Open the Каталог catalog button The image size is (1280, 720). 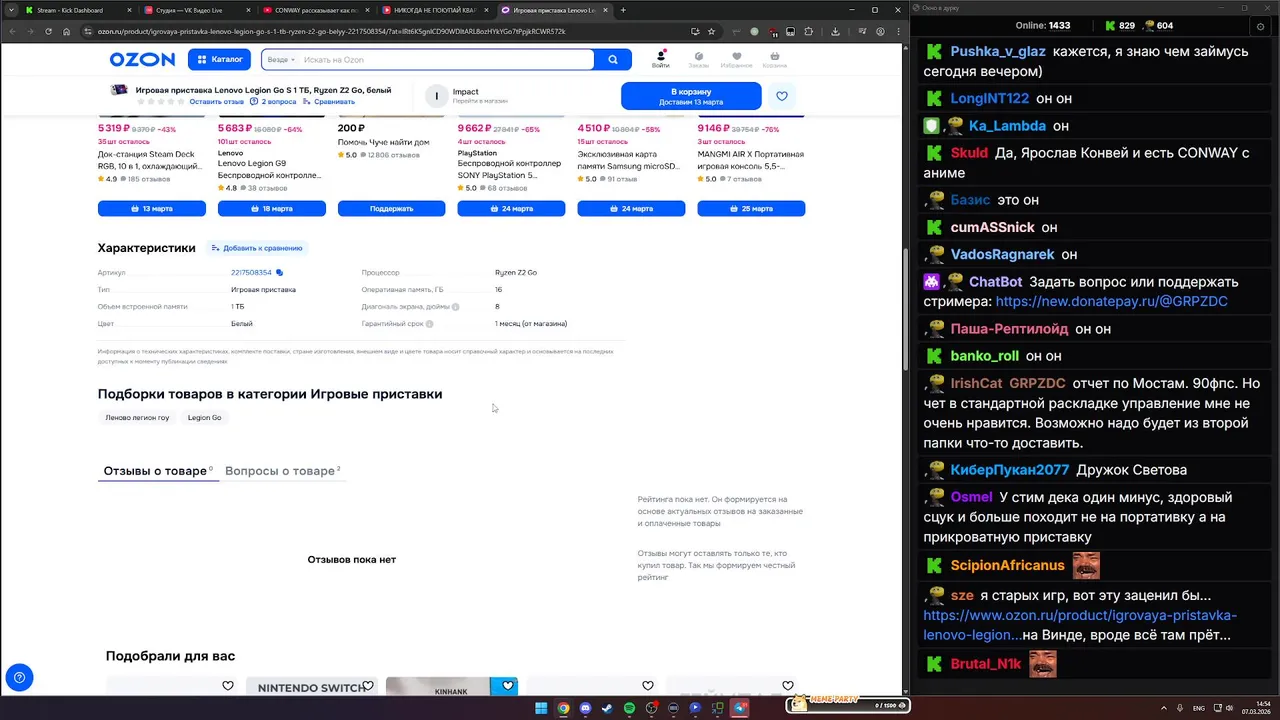[x=219, y=59]
